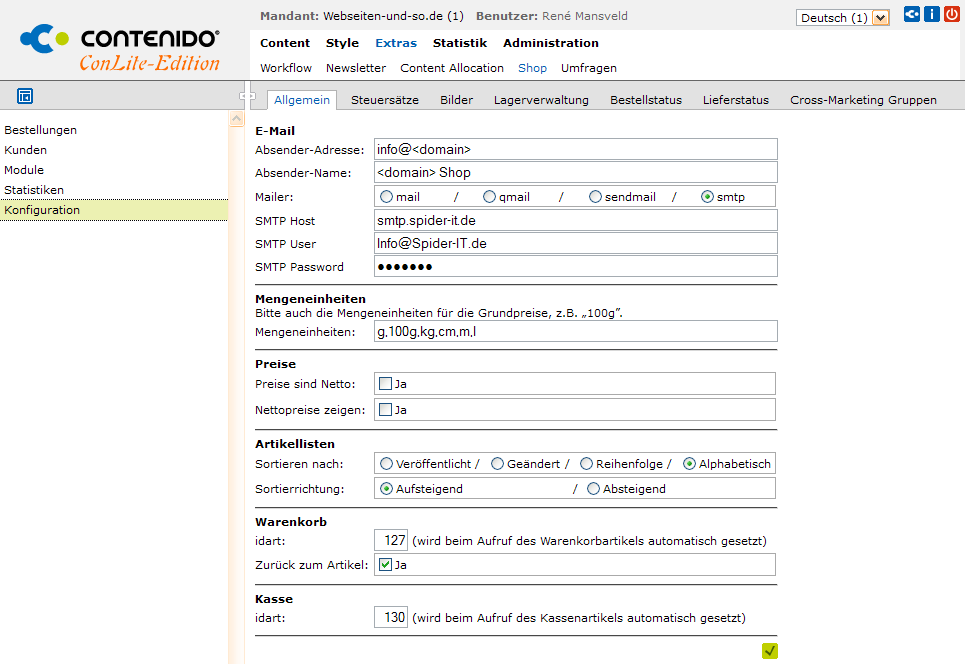
Task: Switch to the Steuersätze tab
Action: pyautogui.click(x=384, y=100)
